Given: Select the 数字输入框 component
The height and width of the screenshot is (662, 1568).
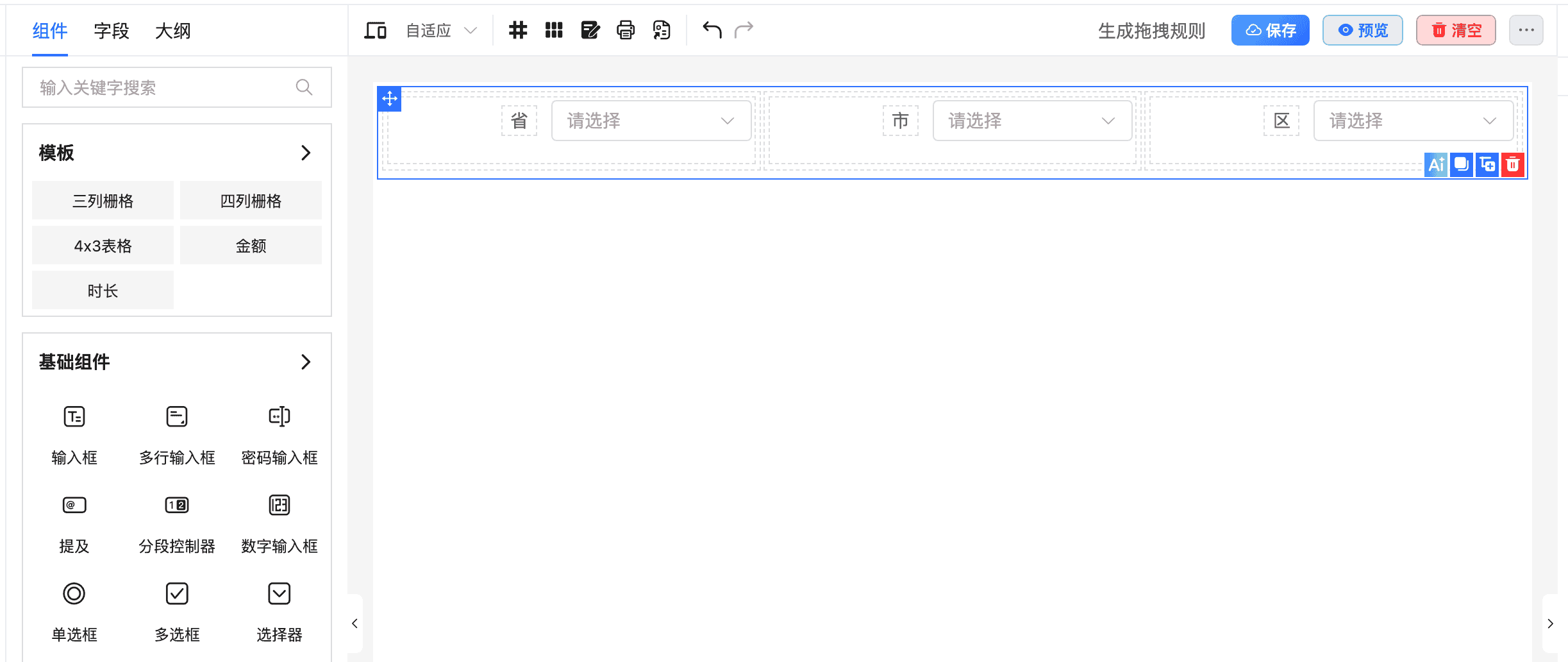Looking at the screenshot, I should tap(279, 523).
